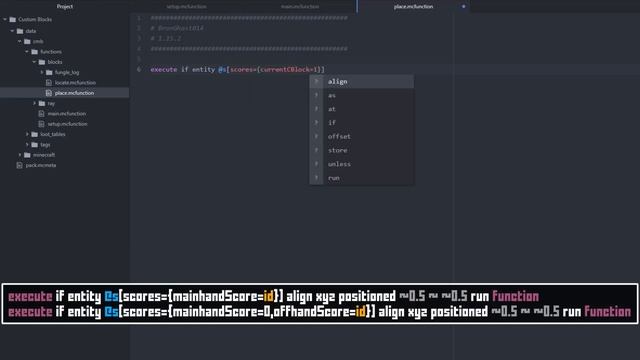Click the main.mcfunction file icon in tree
Image resolution: width=640 pixels, height=360 pixels.
[x=42, y=113]
